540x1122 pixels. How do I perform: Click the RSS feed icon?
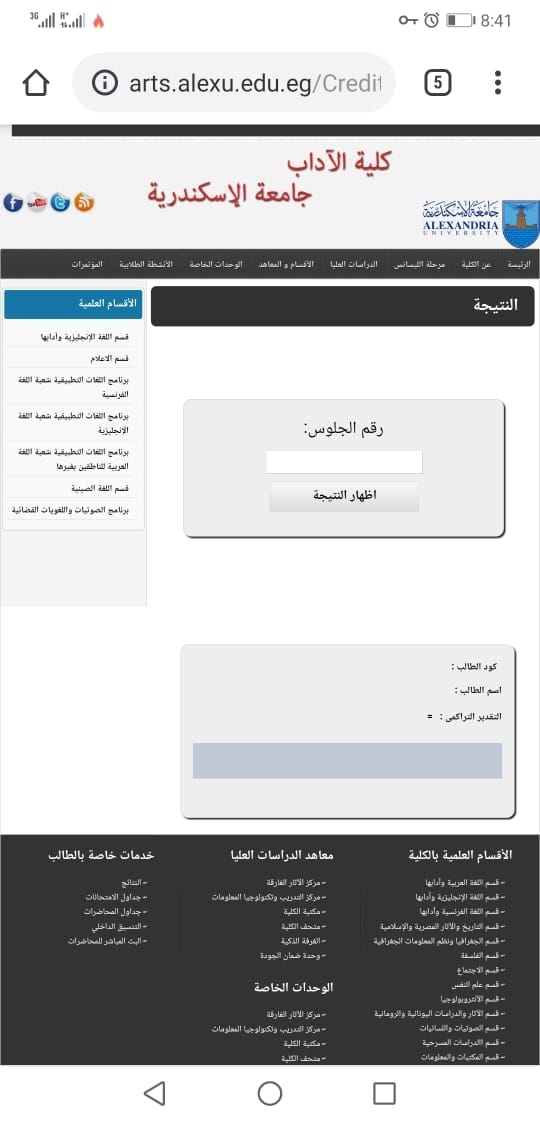click(x=84, y=203)
